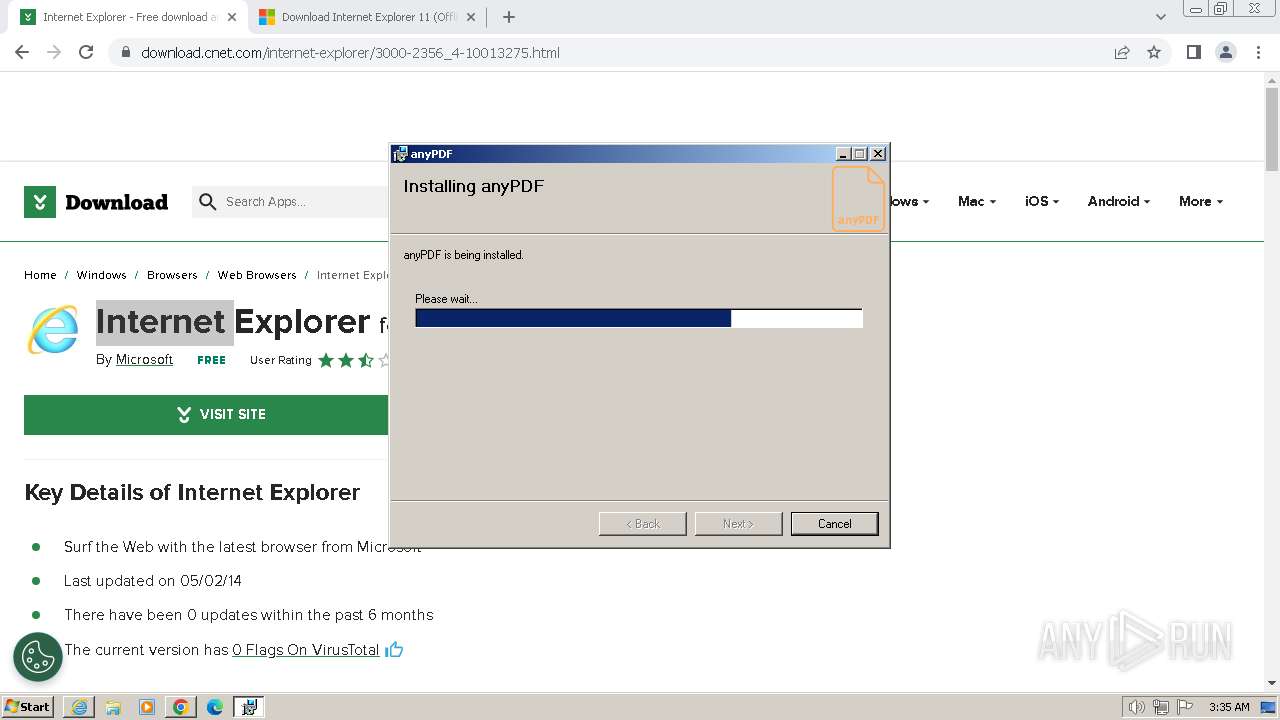Reload the current CNET page
Image resolution: width=1280 pixels, height=720 pixels.
(86, 52)
